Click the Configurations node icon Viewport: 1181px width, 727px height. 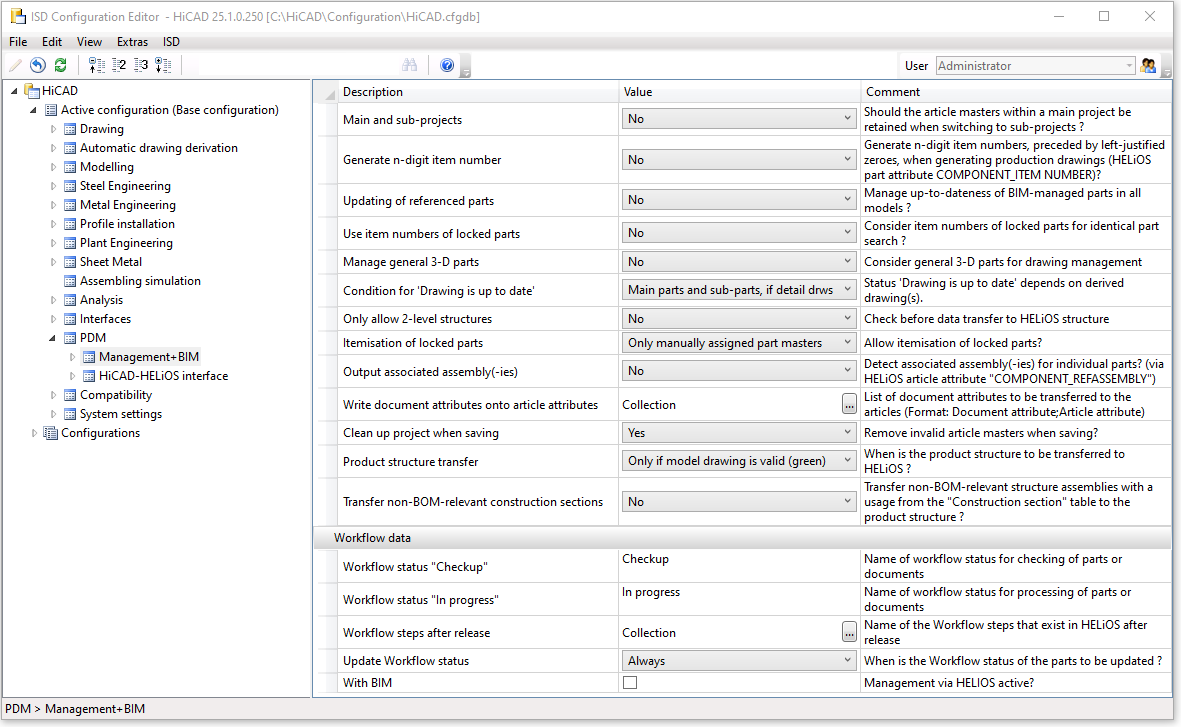50,433
